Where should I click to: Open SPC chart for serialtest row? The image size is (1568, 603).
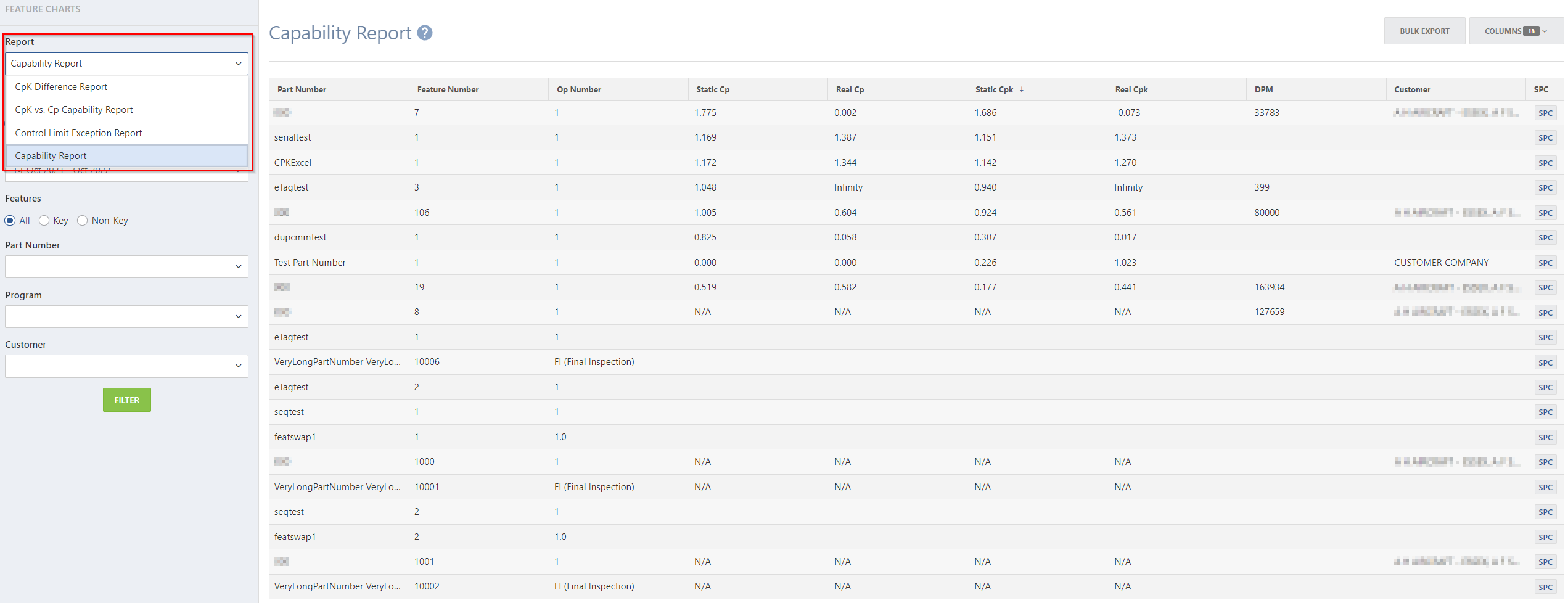coord(1545,138)
